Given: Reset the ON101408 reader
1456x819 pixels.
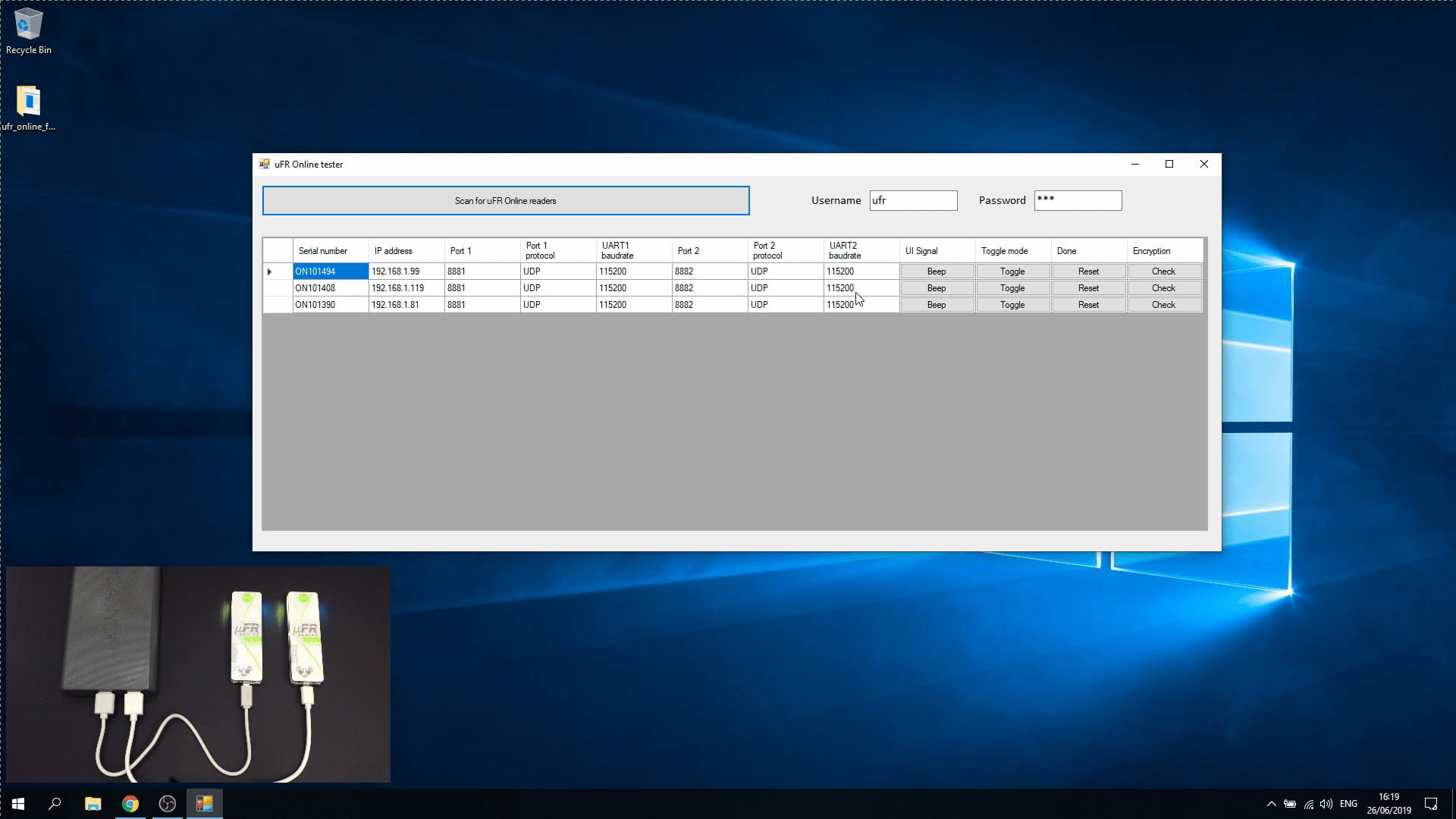Looking at the screenshot, I should (1088, 288).
